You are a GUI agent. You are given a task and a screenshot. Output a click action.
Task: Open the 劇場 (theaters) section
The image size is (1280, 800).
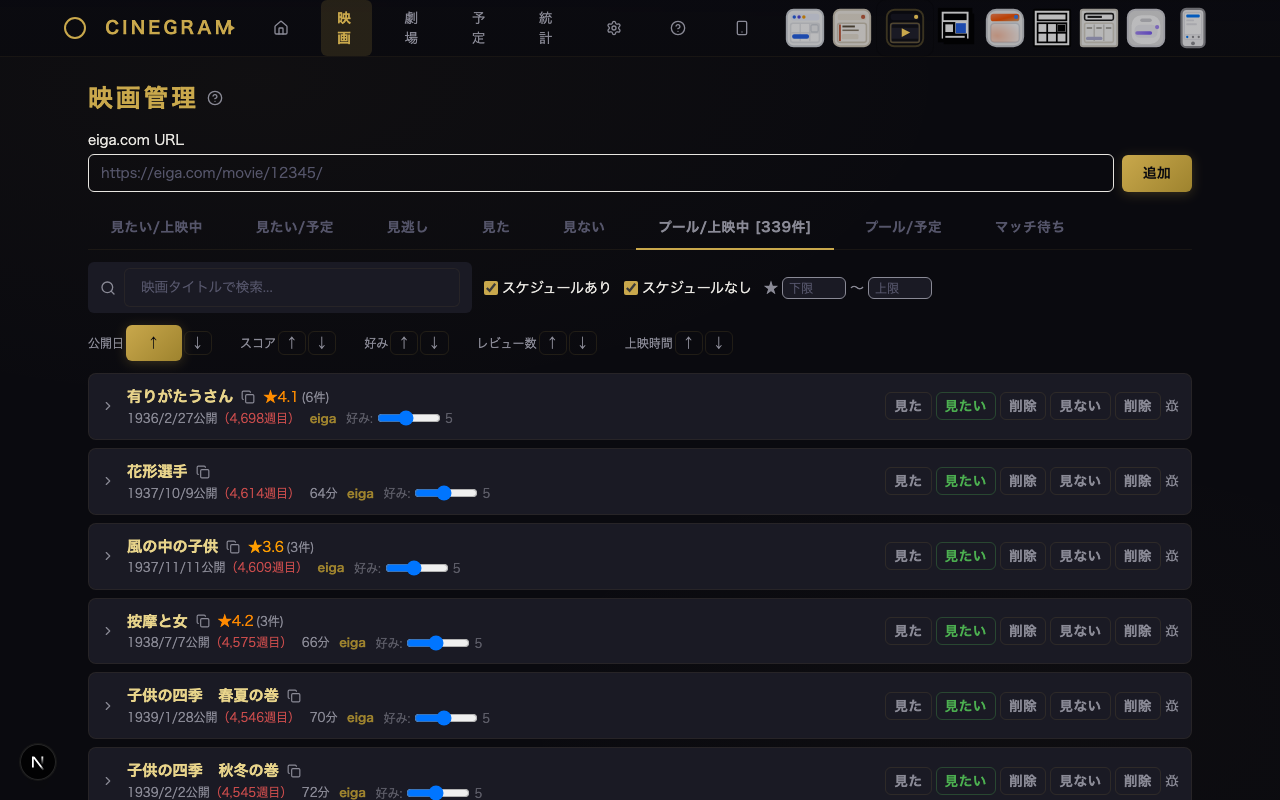coord(410,28)
